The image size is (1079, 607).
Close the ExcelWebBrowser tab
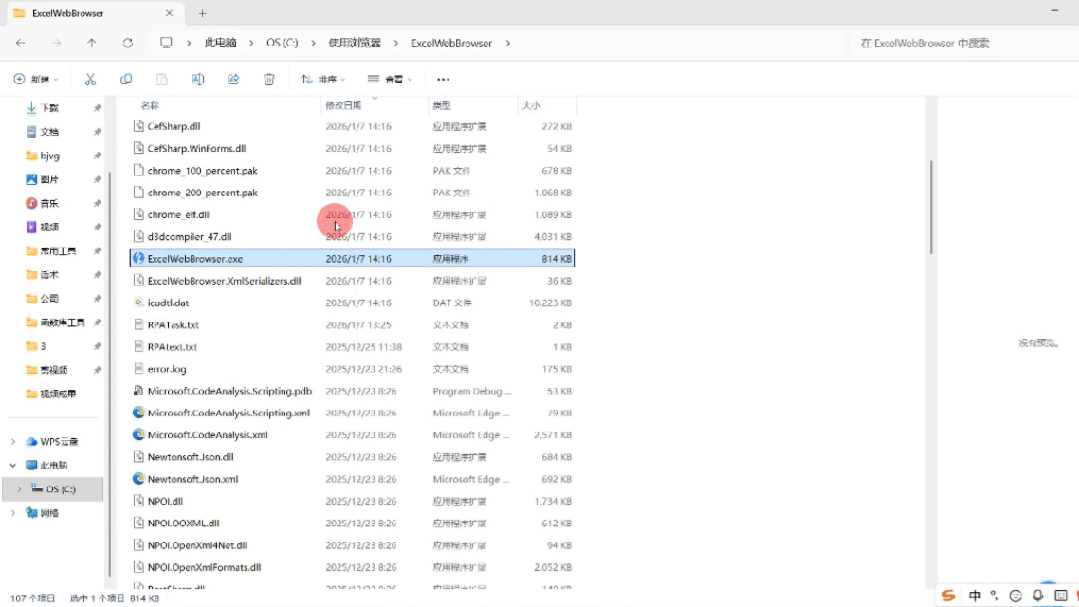pyautogui.click(x=169, y=13)
